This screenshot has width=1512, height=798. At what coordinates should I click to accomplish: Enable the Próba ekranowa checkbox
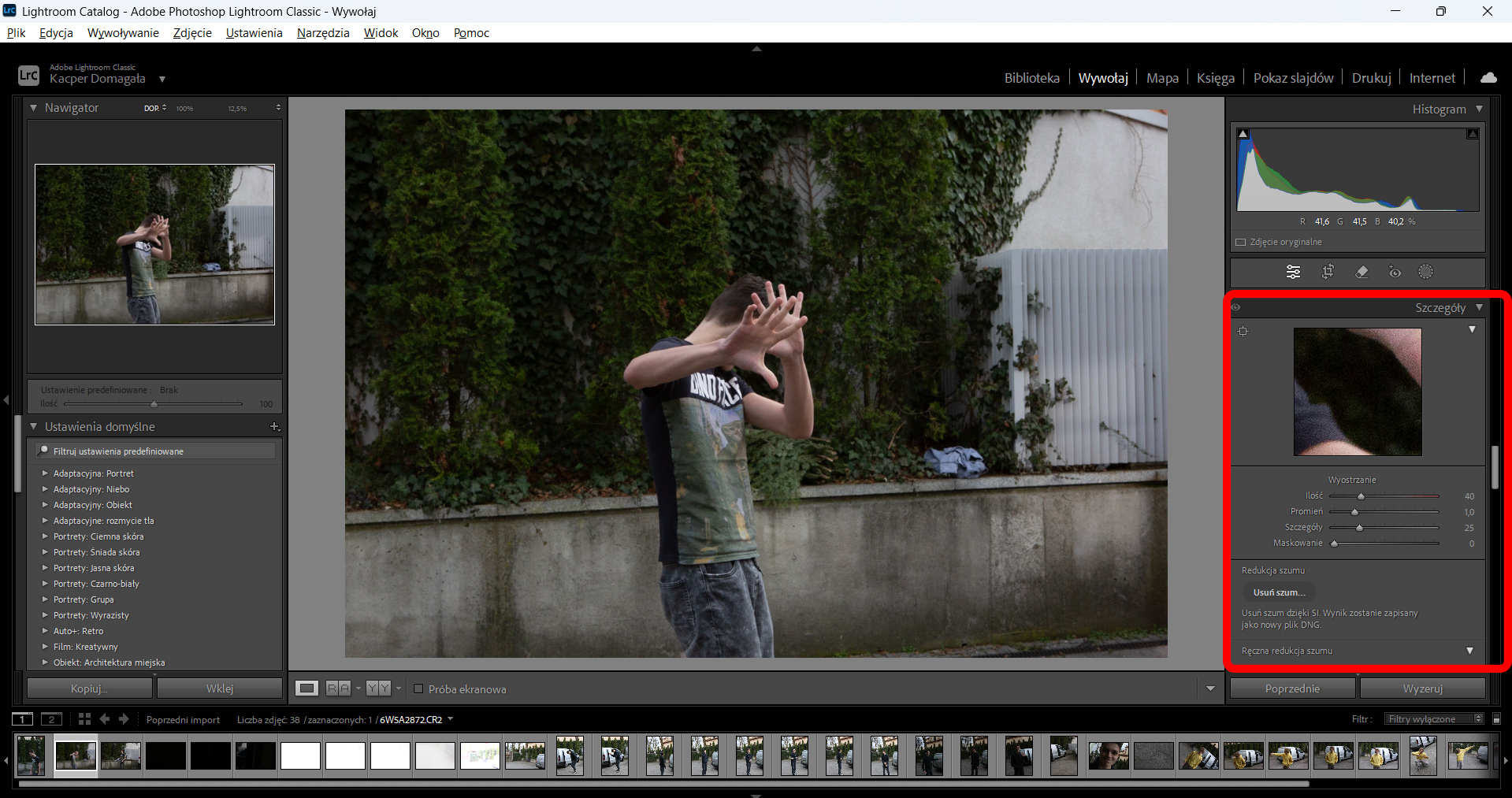pos(418,689)
